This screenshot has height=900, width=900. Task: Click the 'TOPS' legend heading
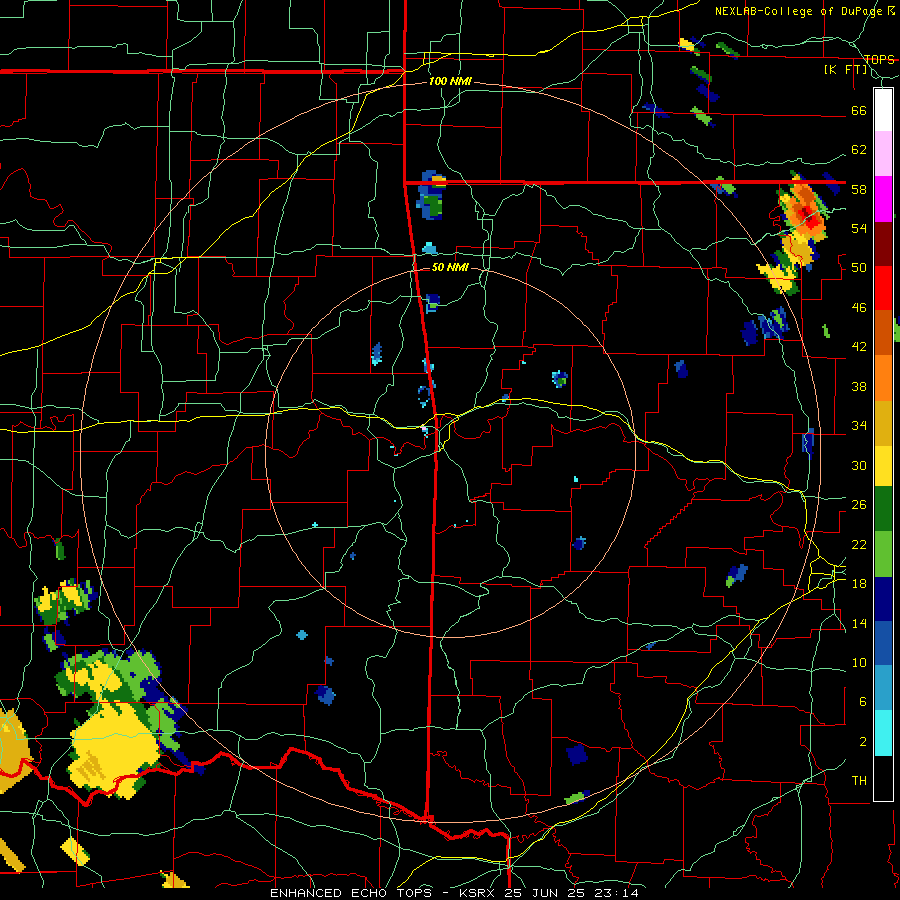(879, 59)
